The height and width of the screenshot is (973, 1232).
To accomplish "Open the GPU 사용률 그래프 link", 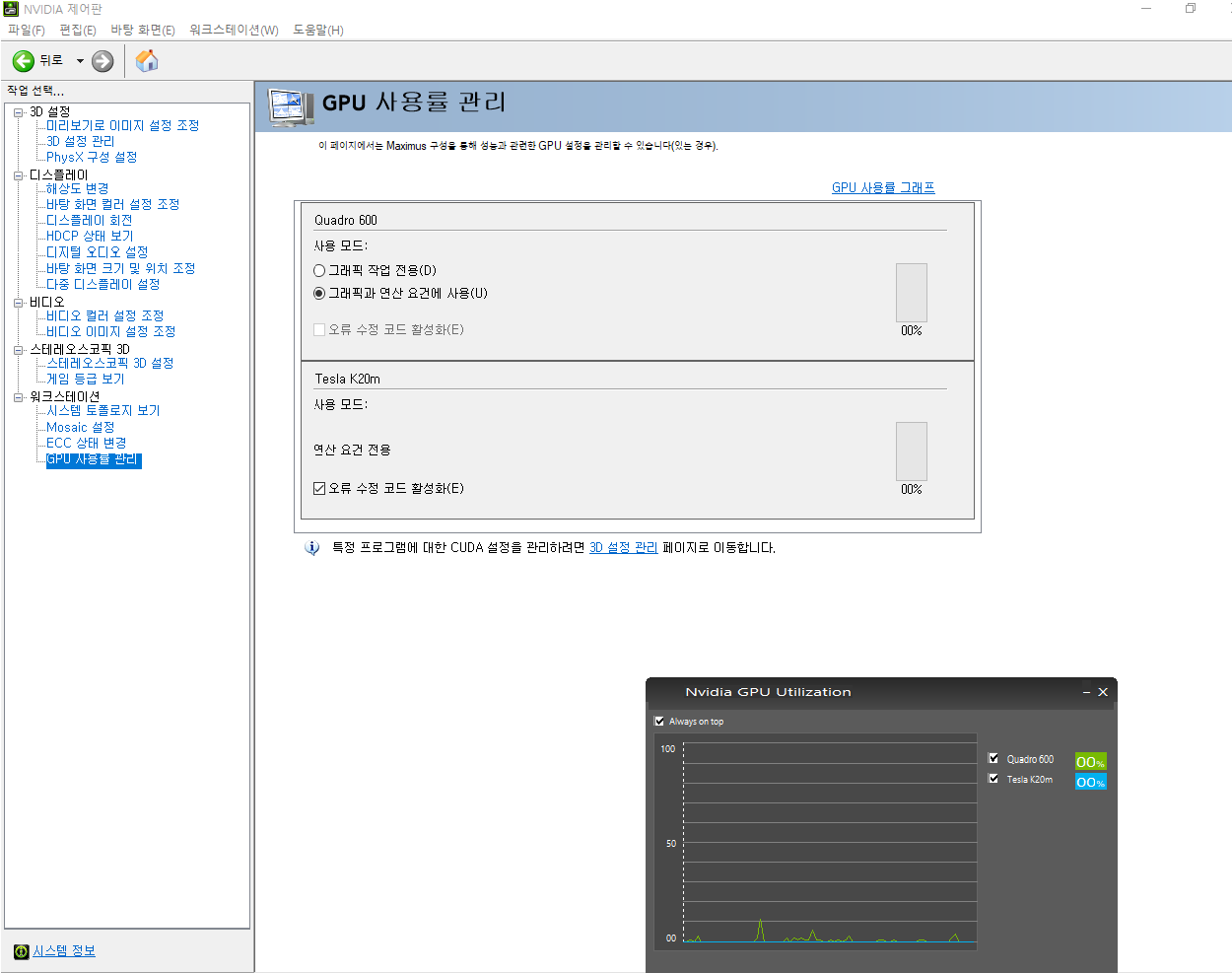I will click(883, 188).
